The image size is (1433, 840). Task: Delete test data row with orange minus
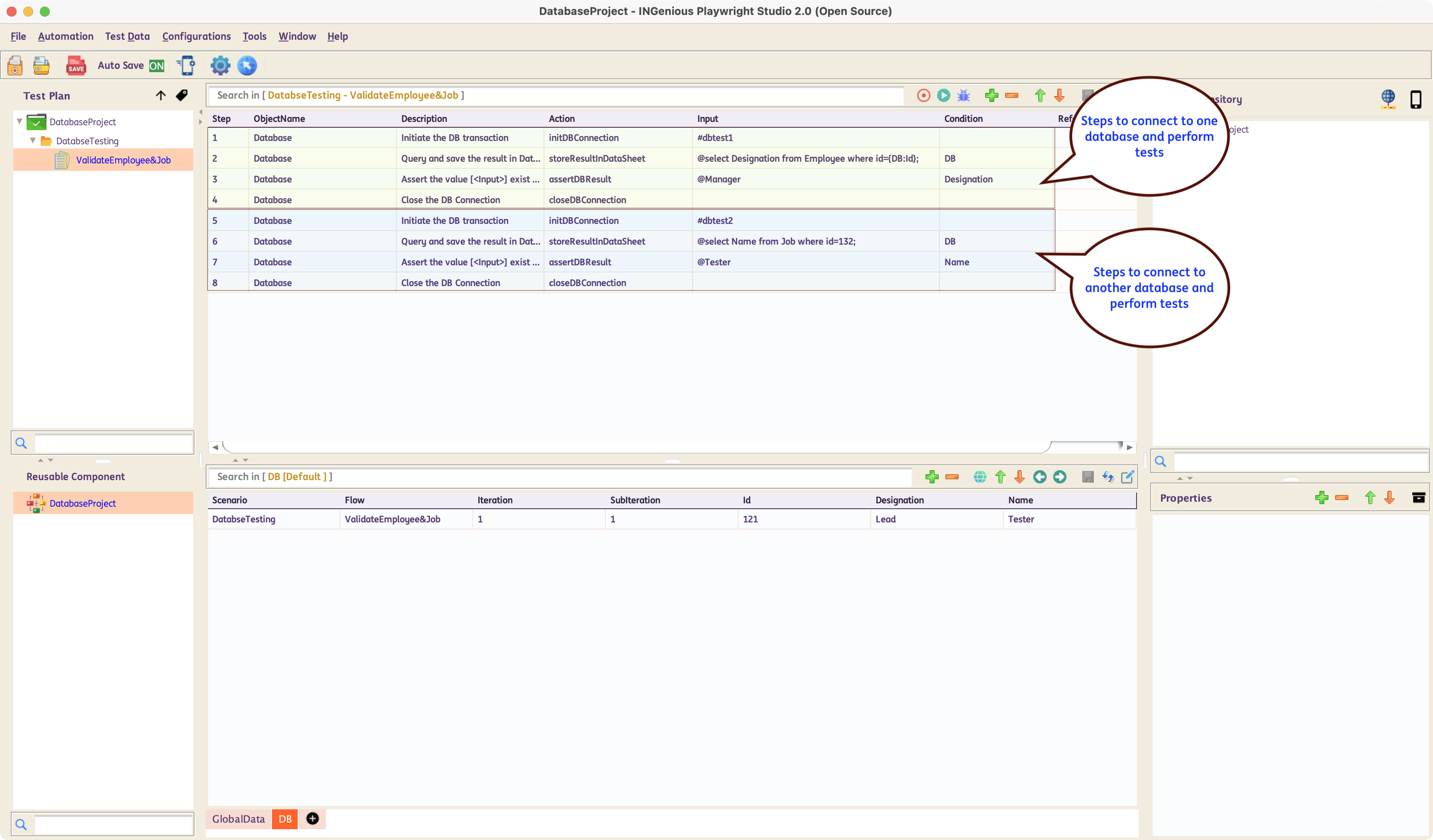[x=952, y=476]
